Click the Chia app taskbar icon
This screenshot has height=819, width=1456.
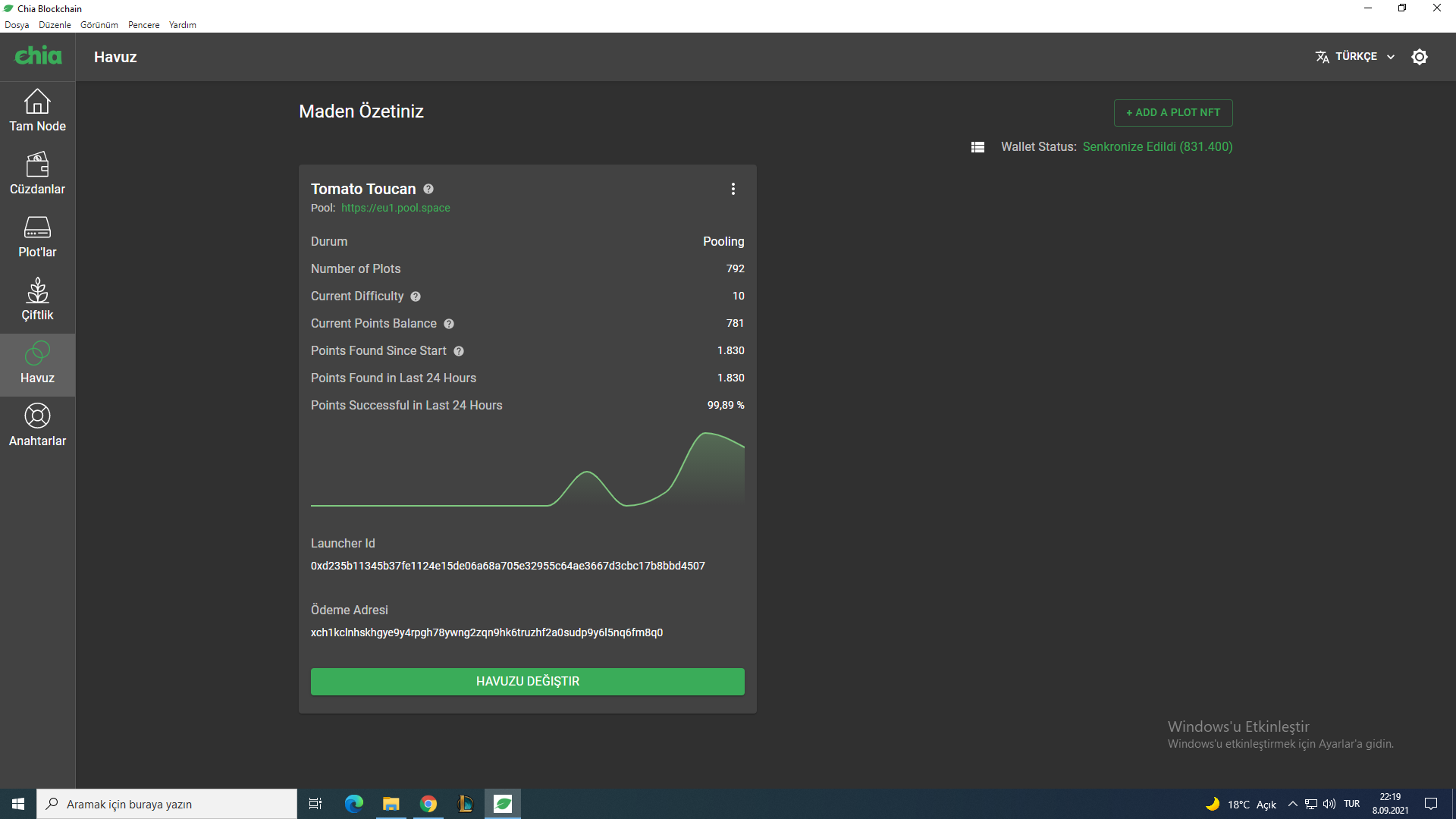point(503,804)
